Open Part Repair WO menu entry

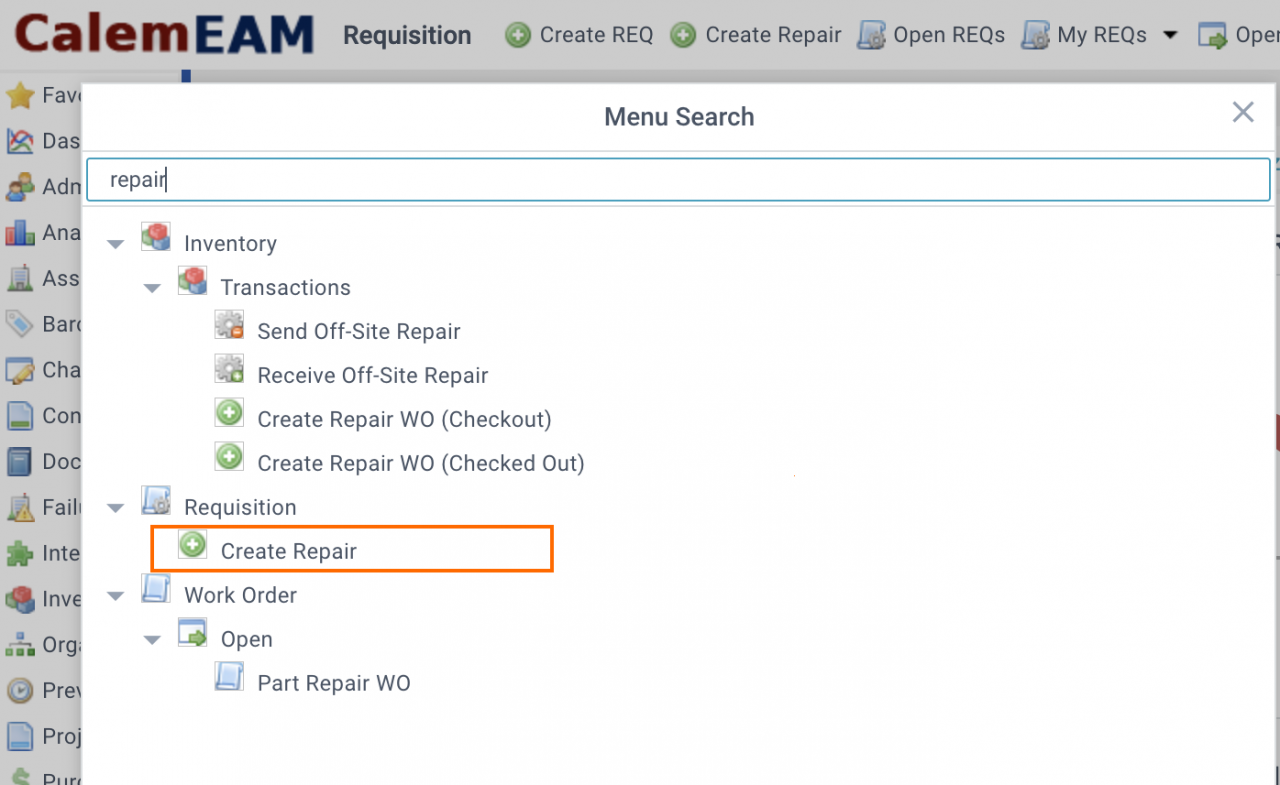pos(334,684)
